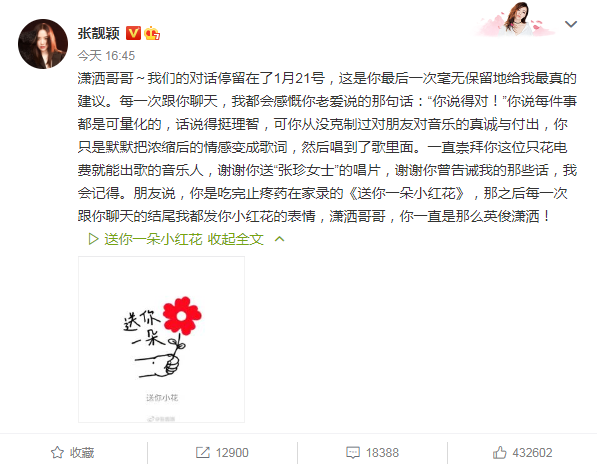Open 张靓颖's profile avatar
Viewport: 597px width, 472px height.
43,44
